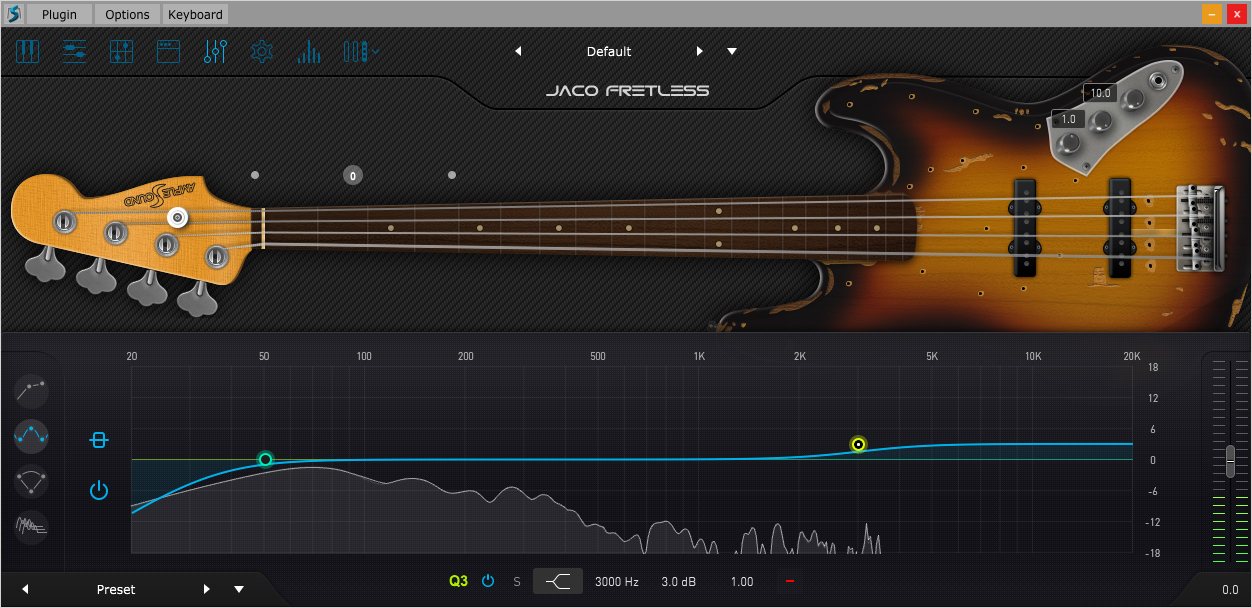The width and height of the screenshot is (1252, 608).
Task: Click the 3000 Hz frequency value
Action: coord(617,581)
